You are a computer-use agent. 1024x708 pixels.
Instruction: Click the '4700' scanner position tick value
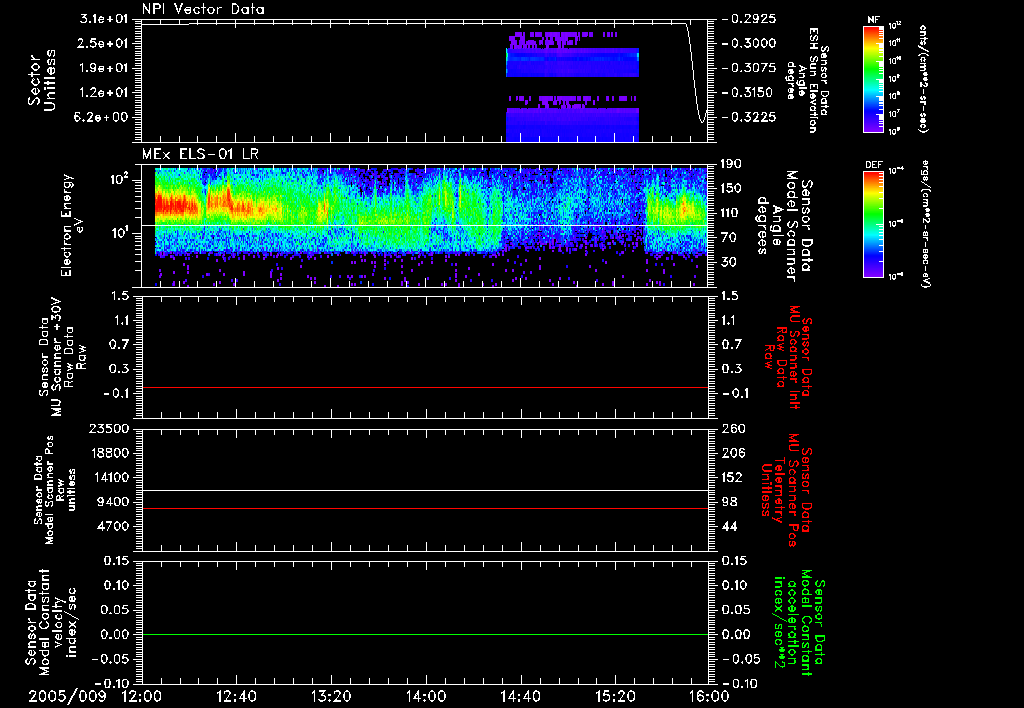pos(113,526)
